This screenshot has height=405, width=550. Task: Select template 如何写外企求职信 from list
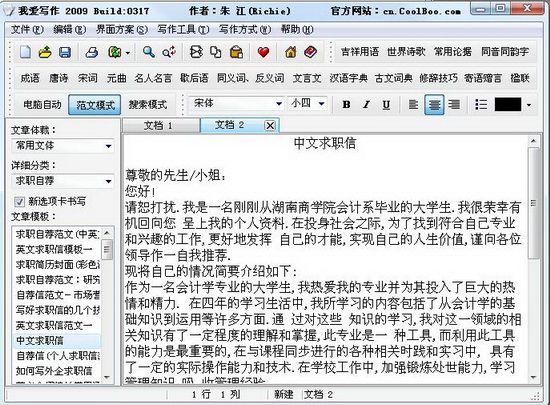54,371
